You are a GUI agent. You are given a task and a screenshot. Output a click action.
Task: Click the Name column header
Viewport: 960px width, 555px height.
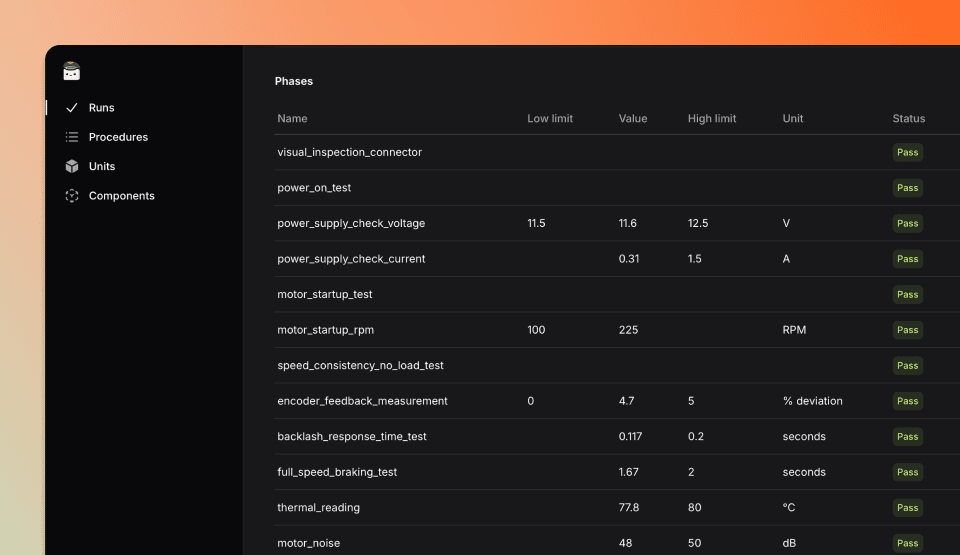pos(292,119)
